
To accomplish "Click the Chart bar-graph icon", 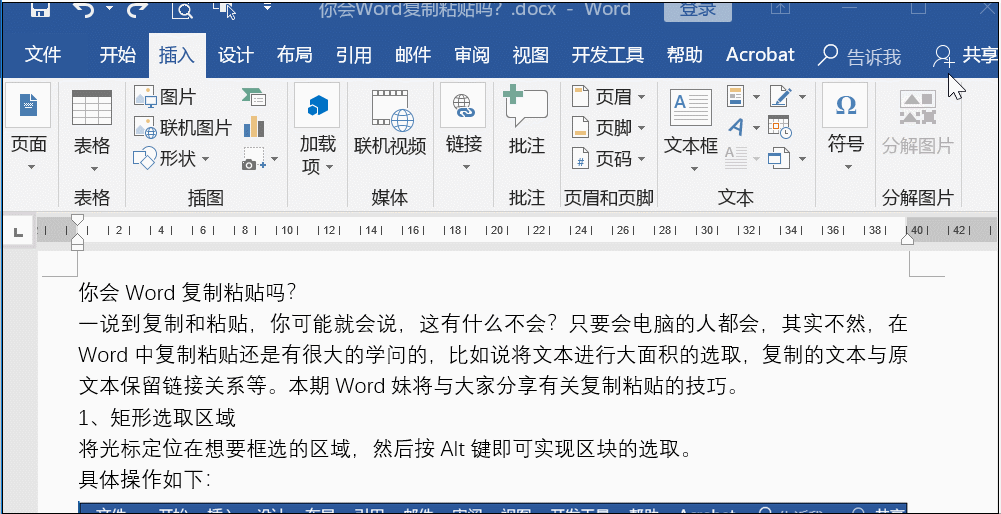I will [x=254, y=127].
